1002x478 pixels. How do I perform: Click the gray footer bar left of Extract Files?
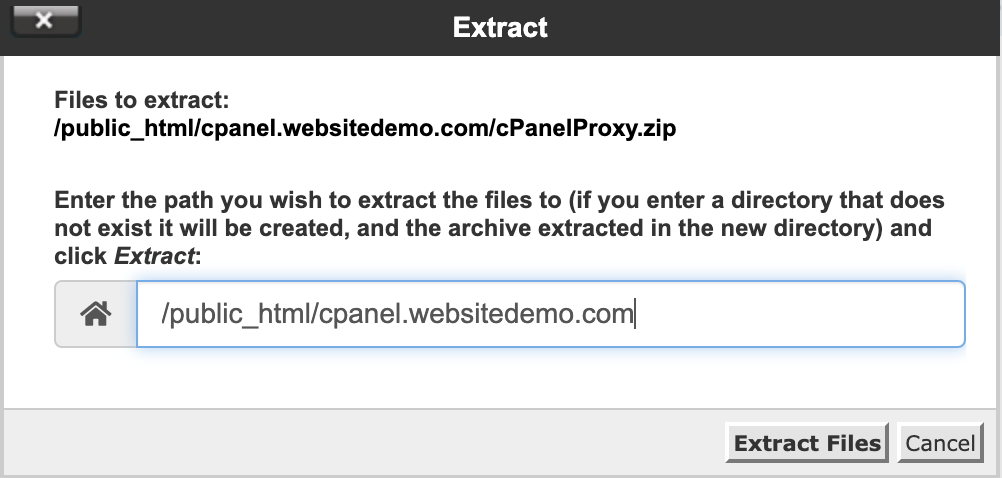[360, 443]
